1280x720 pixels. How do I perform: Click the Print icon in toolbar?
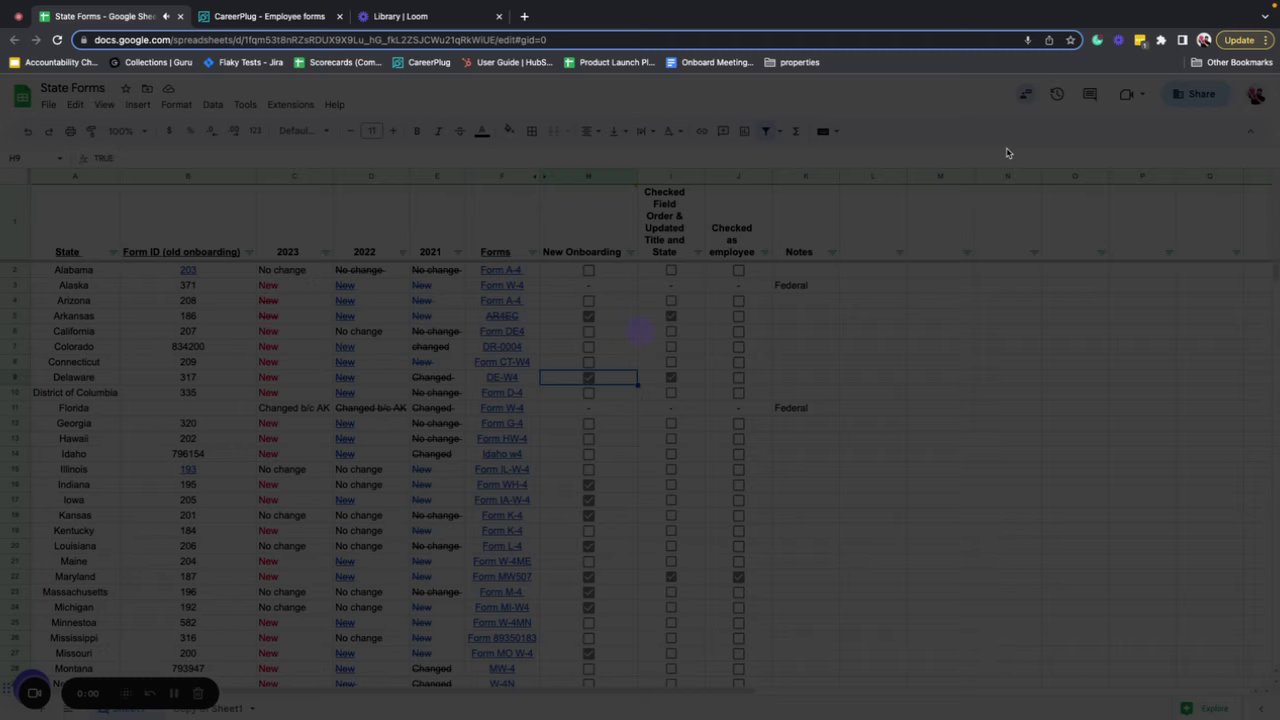(70, 131)
